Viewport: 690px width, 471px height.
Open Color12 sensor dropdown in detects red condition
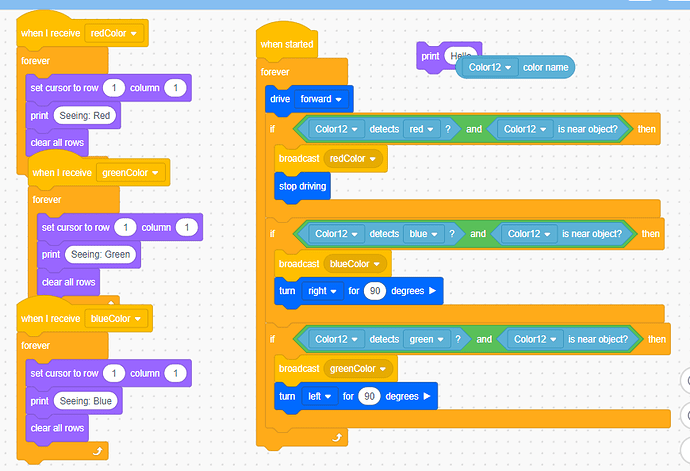336,129
